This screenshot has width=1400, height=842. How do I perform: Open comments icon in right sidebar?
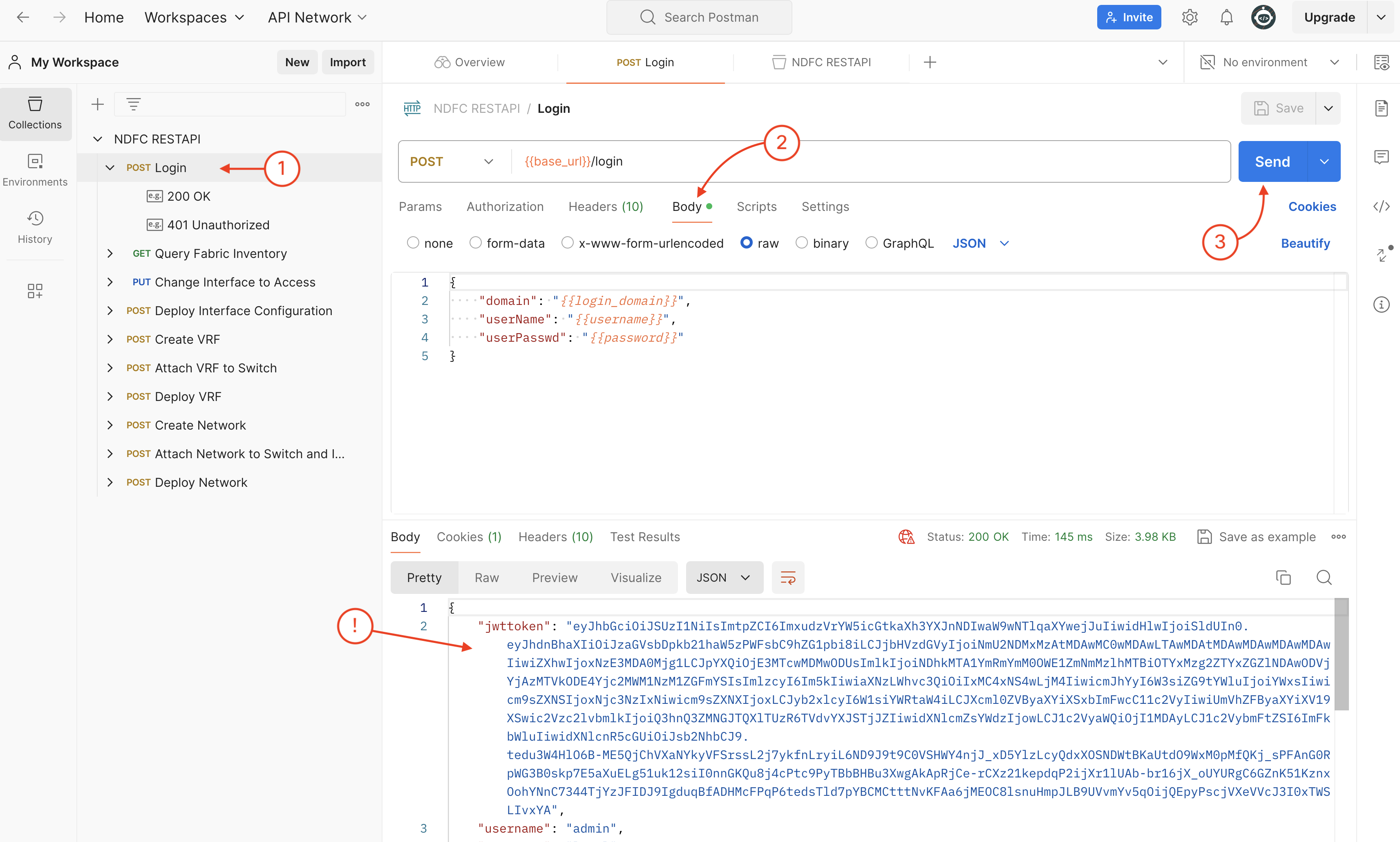pos(1381,157)
